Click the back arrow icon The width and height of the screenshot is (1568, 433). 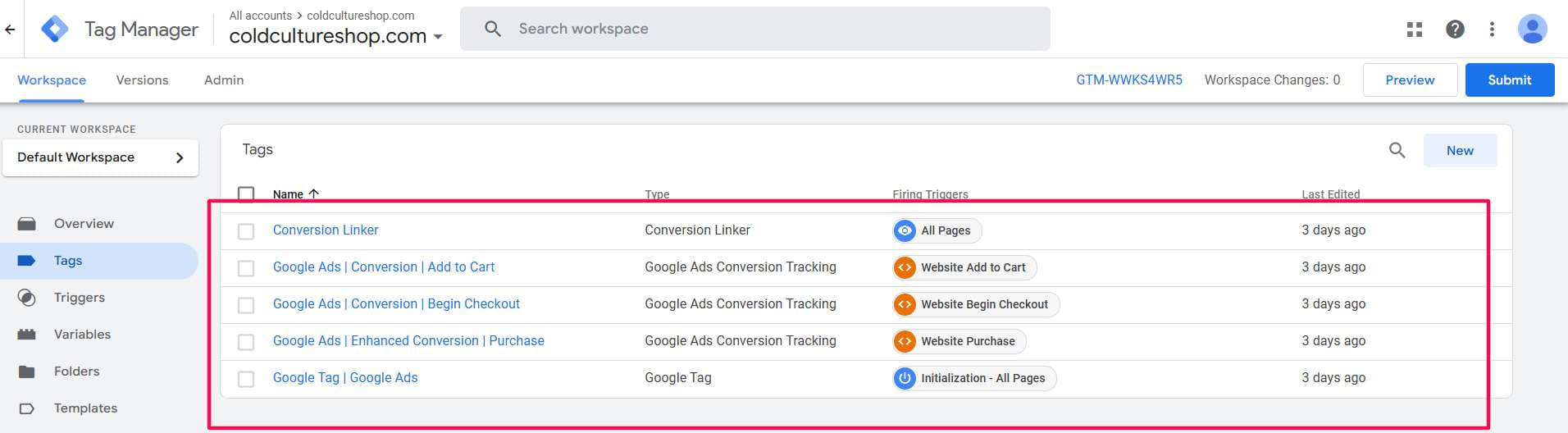coord(10,30)
